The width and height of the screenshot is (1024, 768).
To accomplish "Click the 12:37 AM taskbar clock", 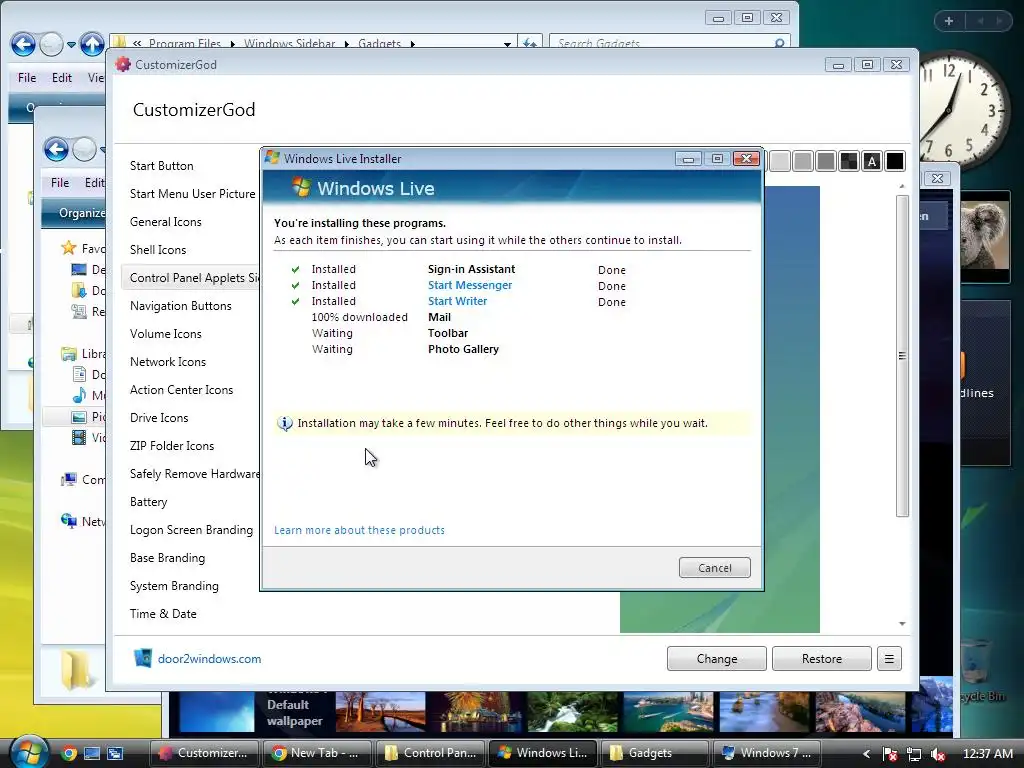I will (x=987, y=754).
